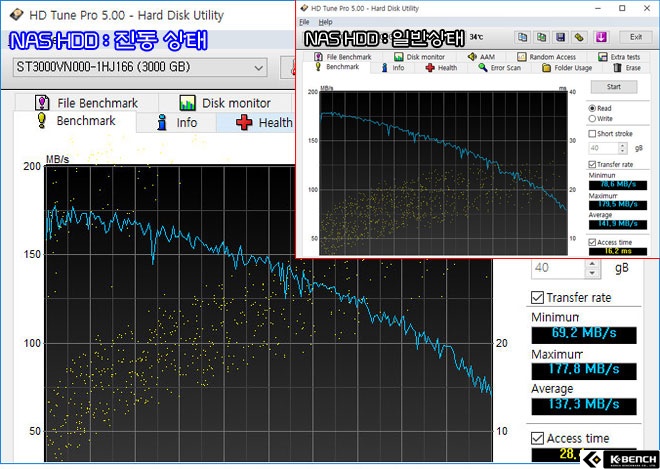Toggle Access time checkbox in large window
The width and height of the screenshot is (660, 469).
tap(537, 438)
